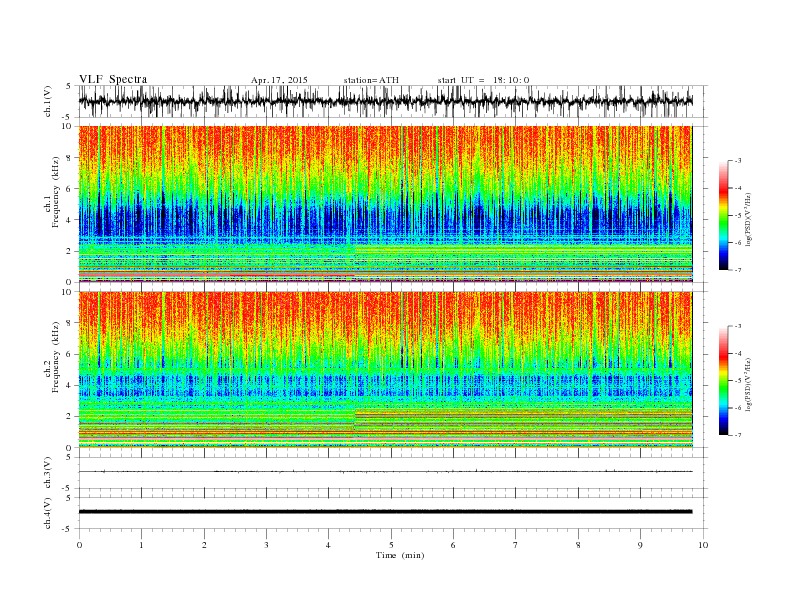792x612 pixels.
Task: Click the ch.2 spectrogram panel
Action: 385,369
